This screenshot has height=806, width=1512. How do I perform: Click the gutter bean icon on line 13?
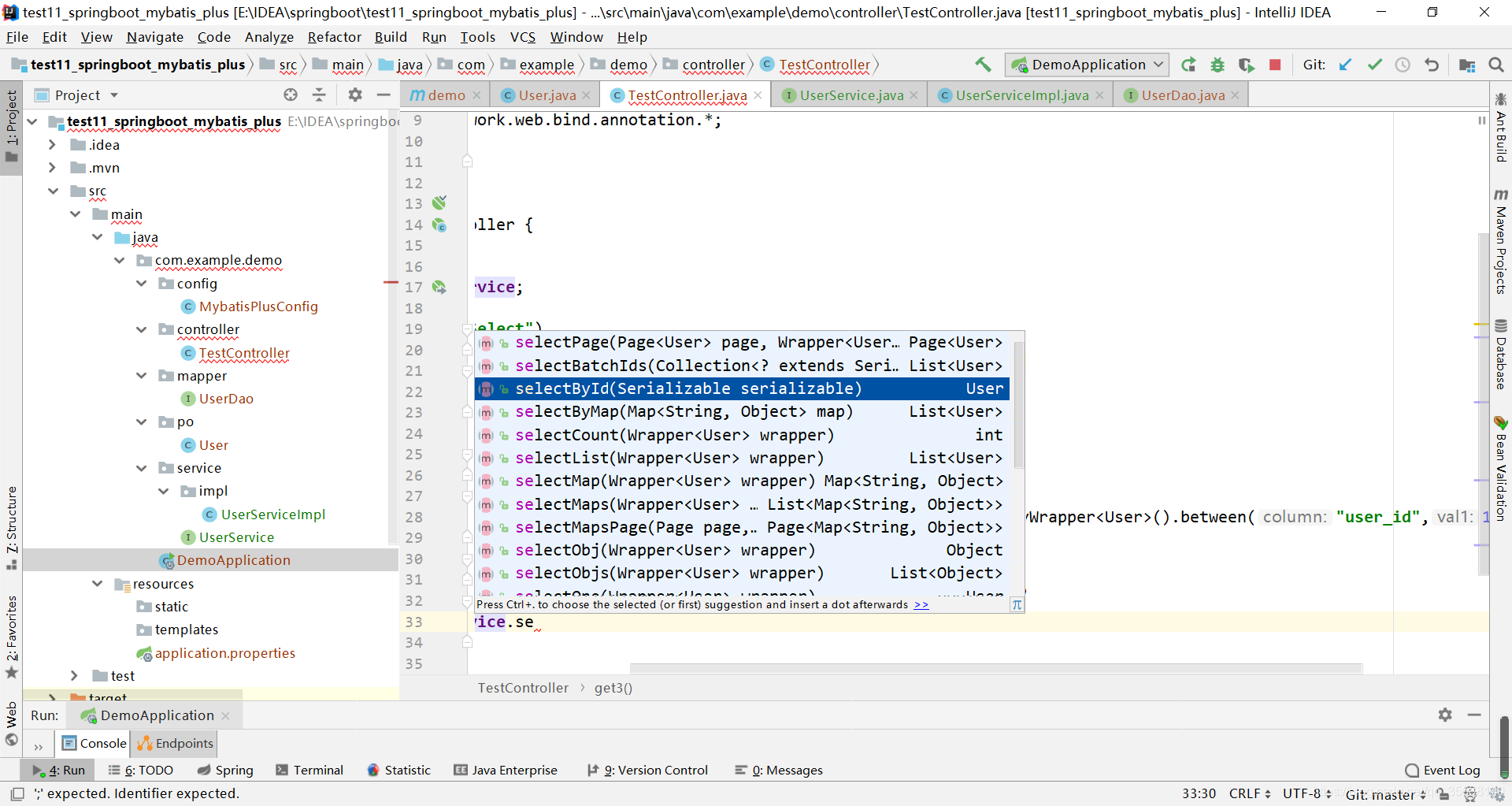[x=439, y=203]
